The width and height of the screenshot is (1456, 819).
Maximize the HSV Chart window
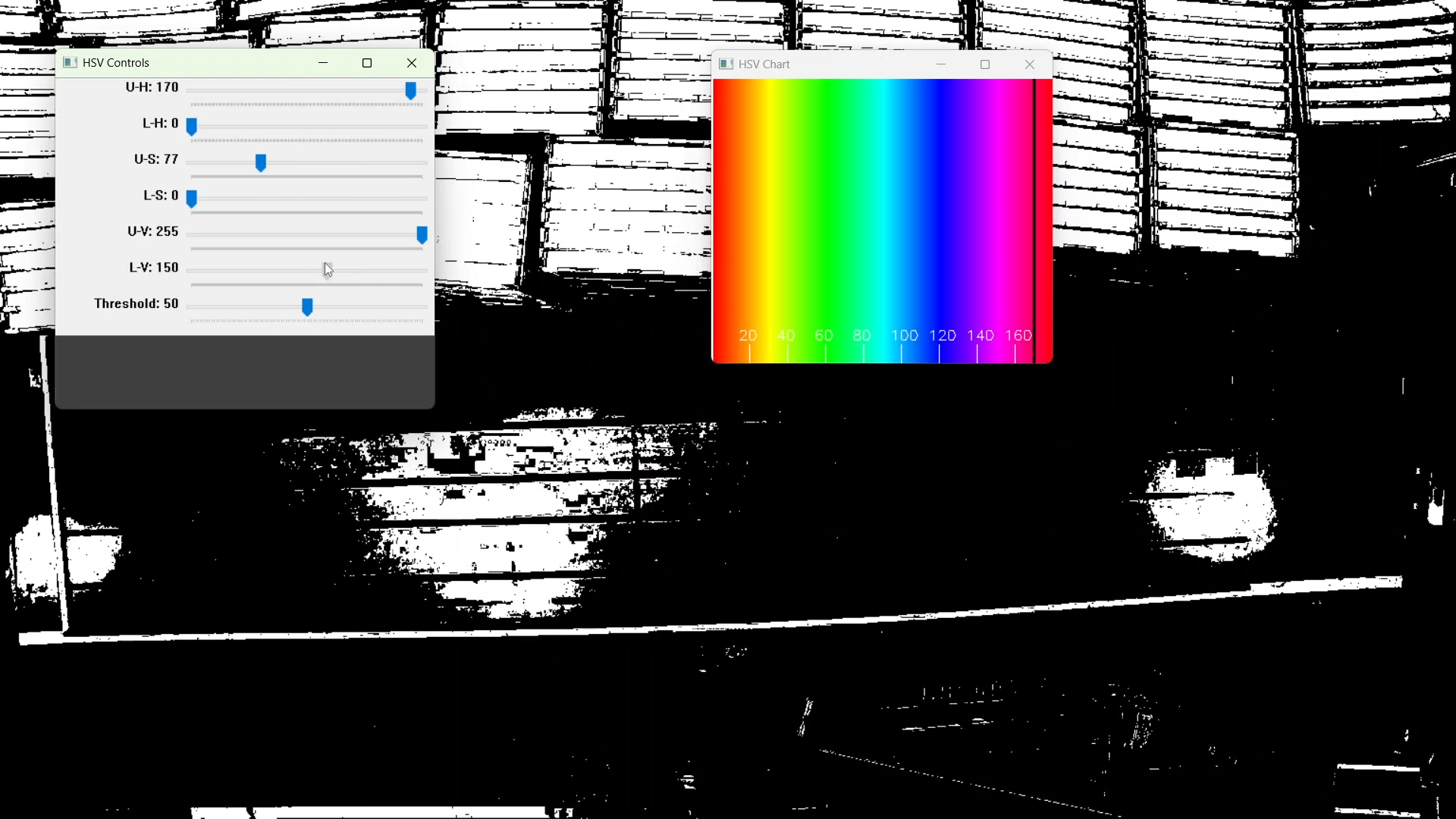(985, 64)
